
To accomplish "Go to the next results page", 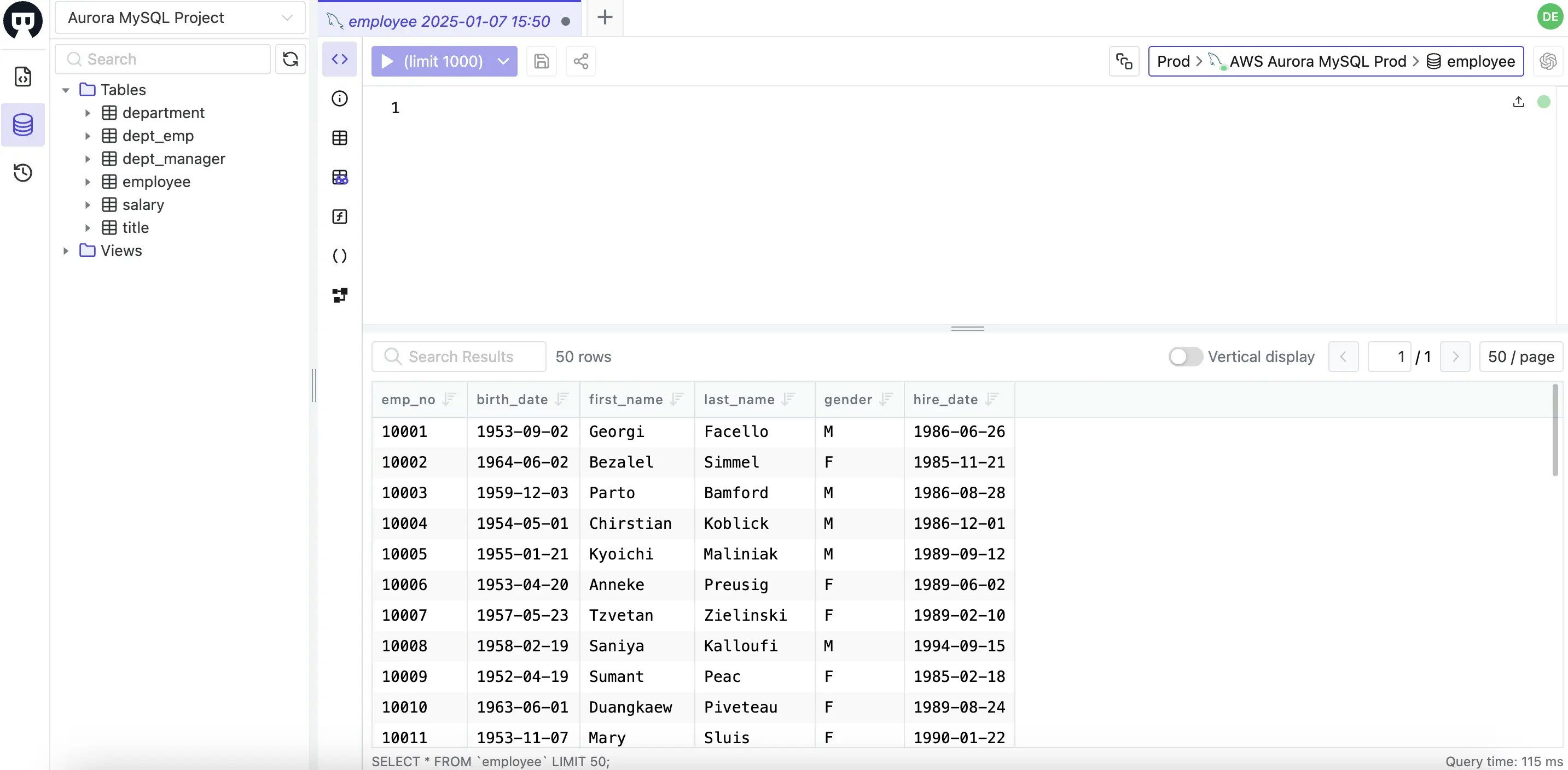I will (x=1455, y=357).
